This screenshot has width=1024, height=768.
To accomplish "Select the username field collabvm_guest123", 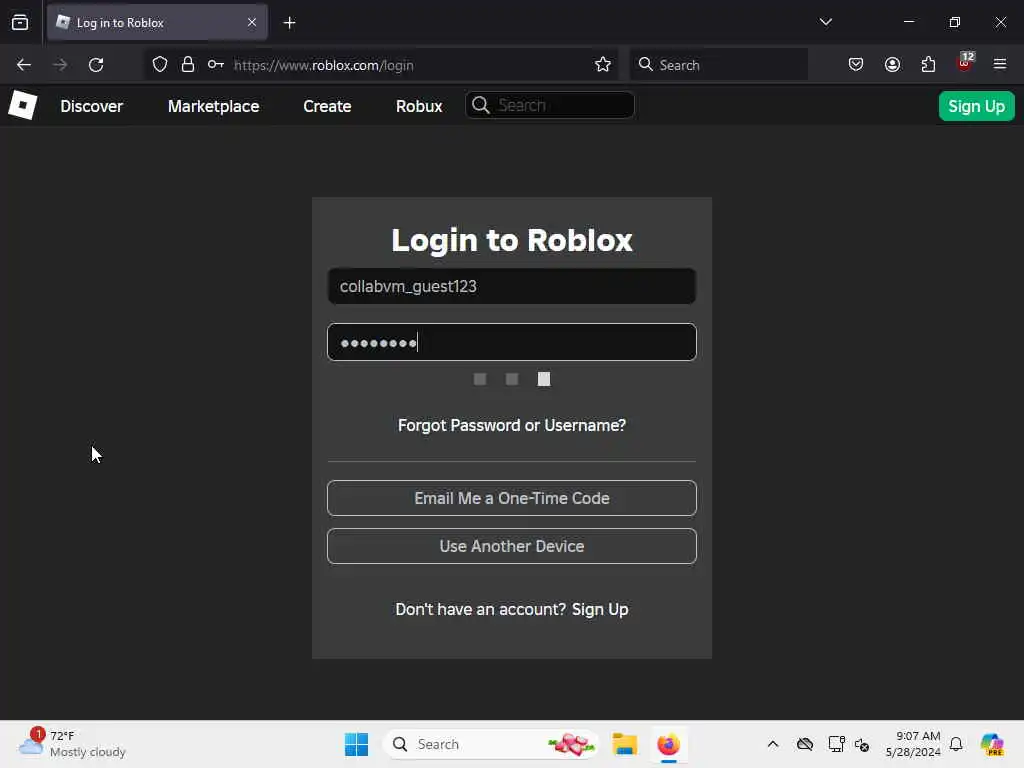I will (511, 286).
